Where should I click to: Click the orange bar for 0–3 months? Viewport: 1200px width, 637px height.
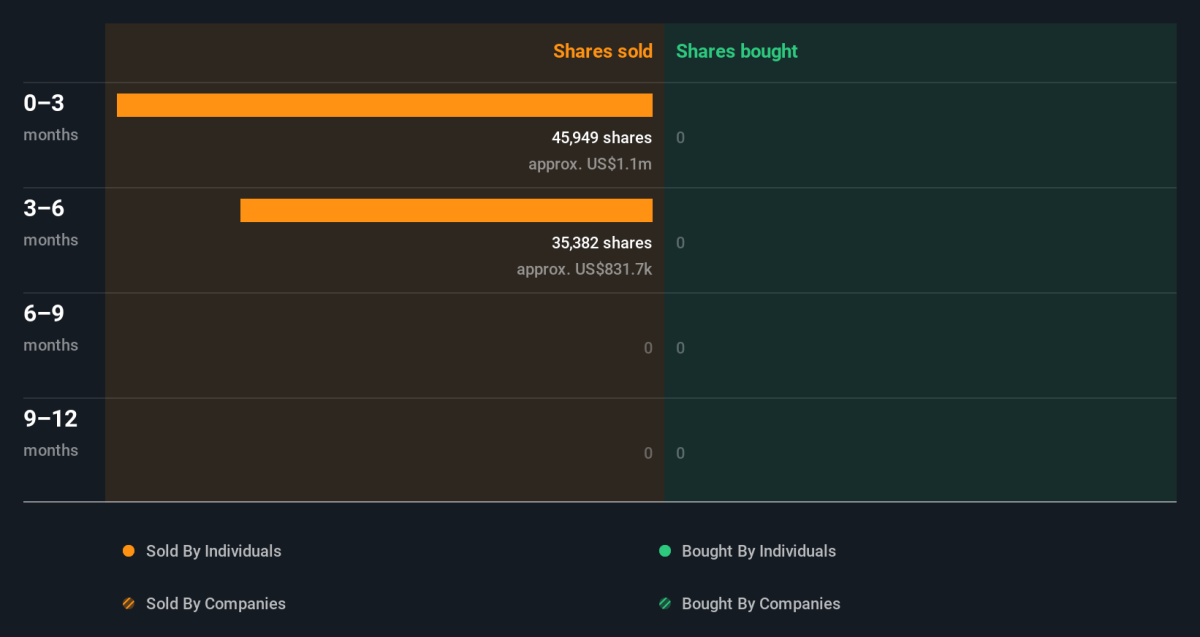click(x=385, y=105)
